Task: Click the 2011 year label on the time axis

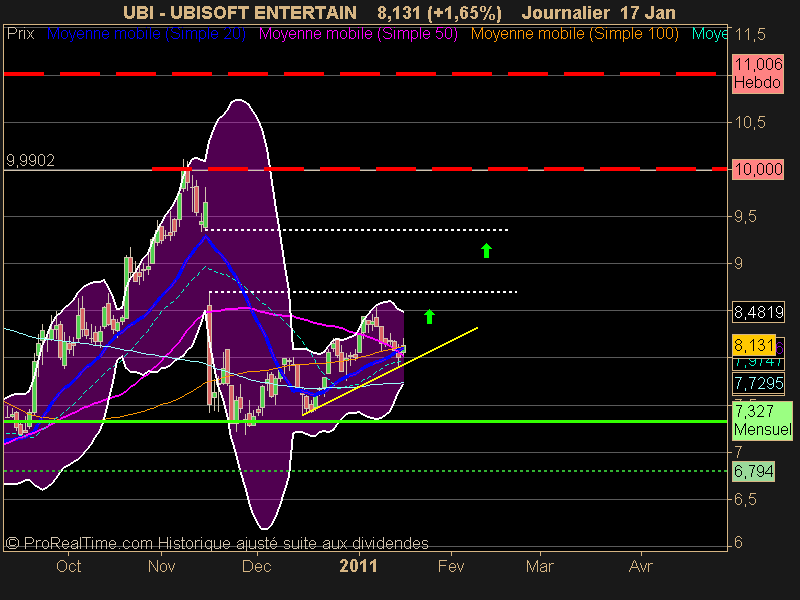Action: (x=358, y=566)
